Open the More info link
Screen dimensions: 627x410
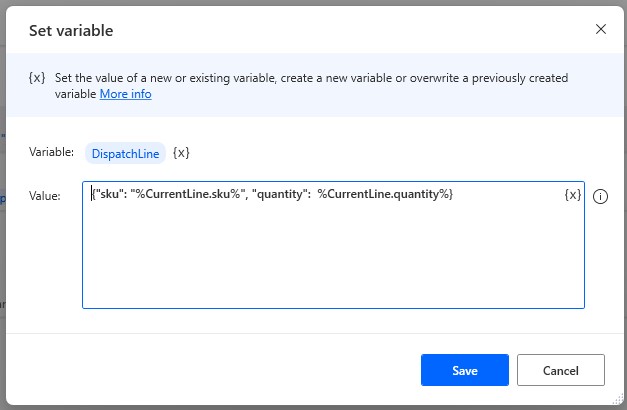coord(125,95)
